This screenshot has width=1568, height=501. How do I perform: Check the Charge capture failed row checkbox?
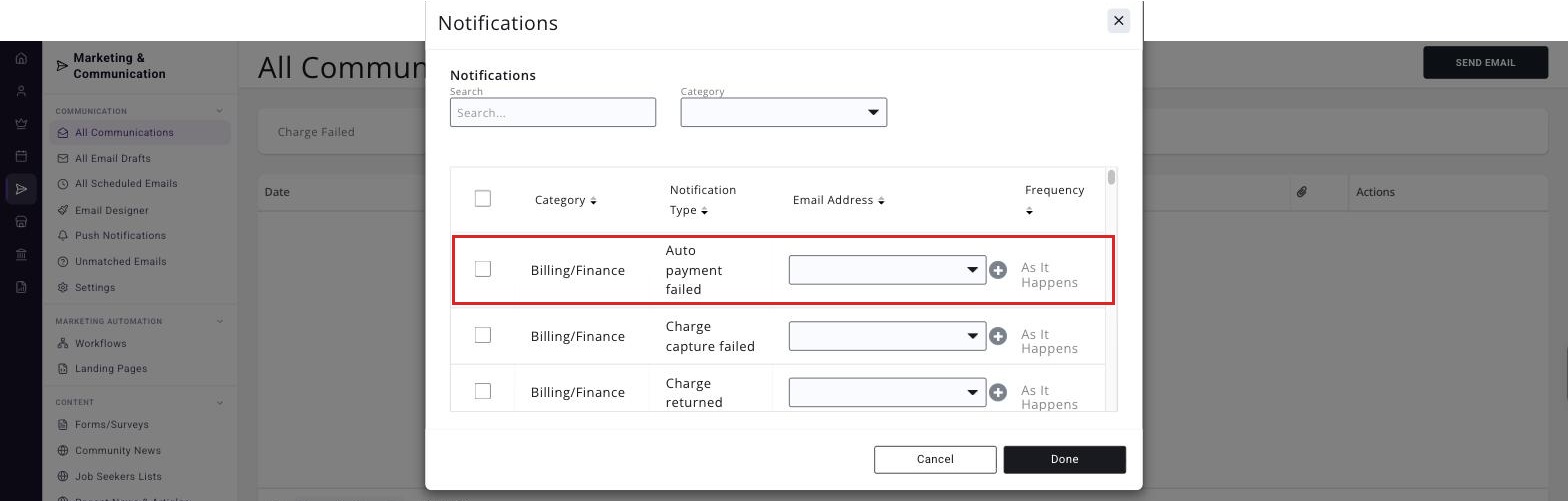tap(482, 335)
